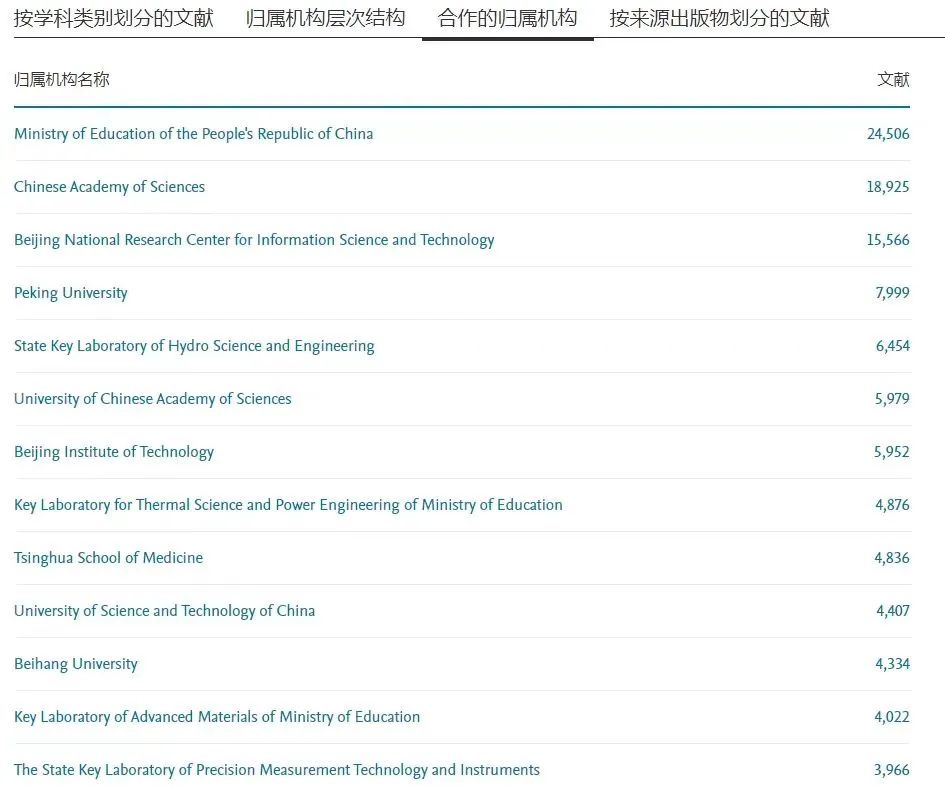Click document count 4,022
Image resolution: width=945 pixels, height=795 pixels.
tap(892, 717)
